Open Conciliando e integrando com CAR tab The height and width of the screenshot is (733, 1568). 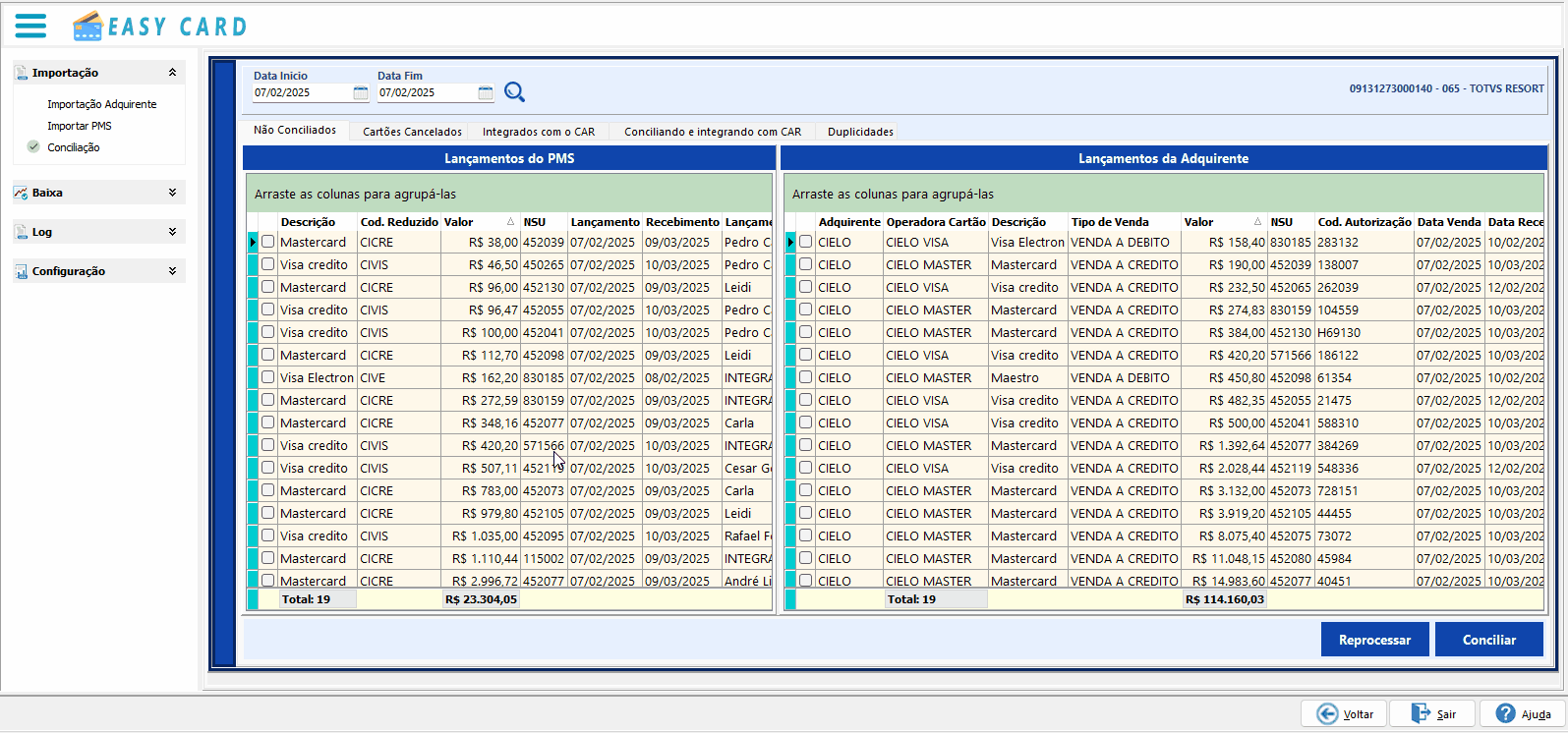(713, 132)
